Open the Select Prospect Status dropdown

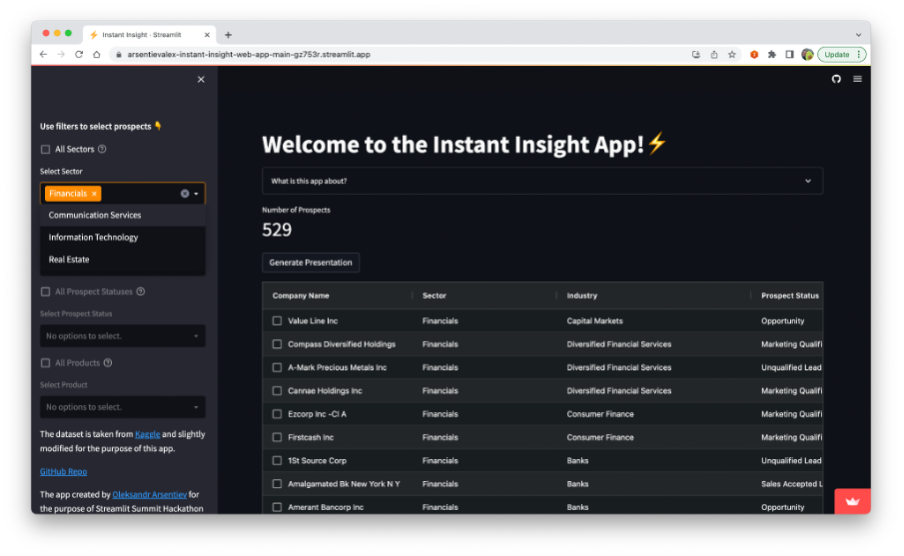[x=122, y=336]
